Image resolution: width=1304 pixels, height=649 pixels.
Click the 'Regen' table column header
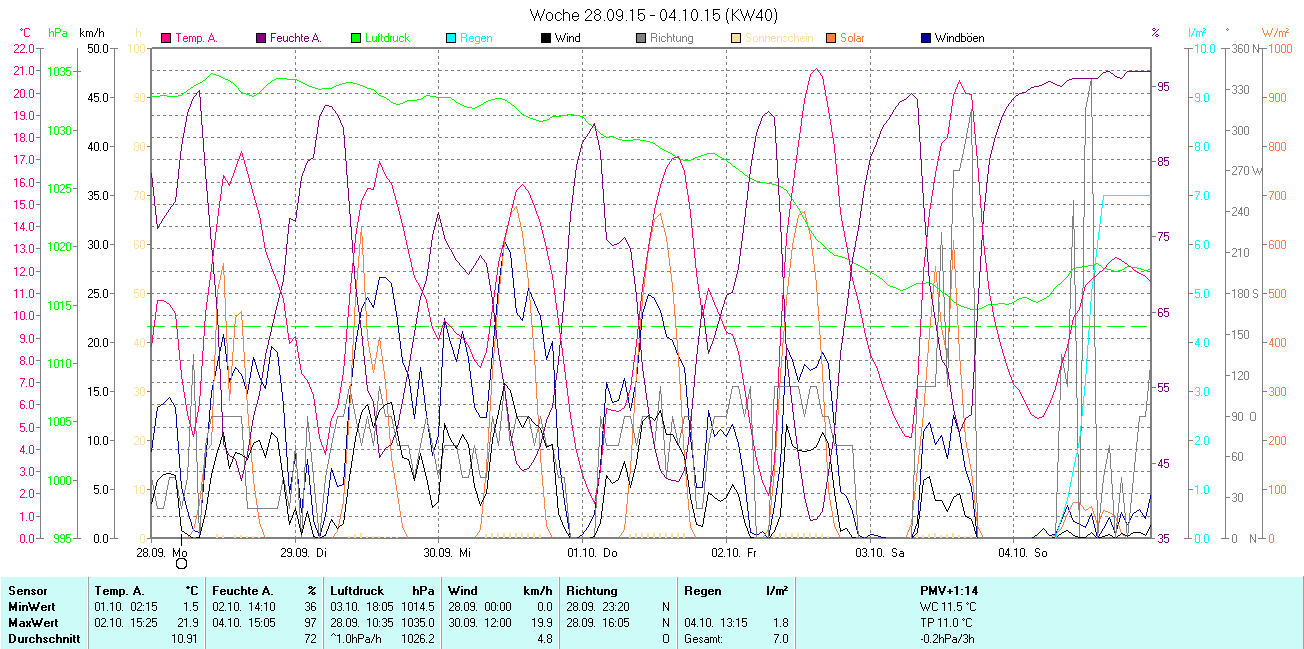click(703, 591)
